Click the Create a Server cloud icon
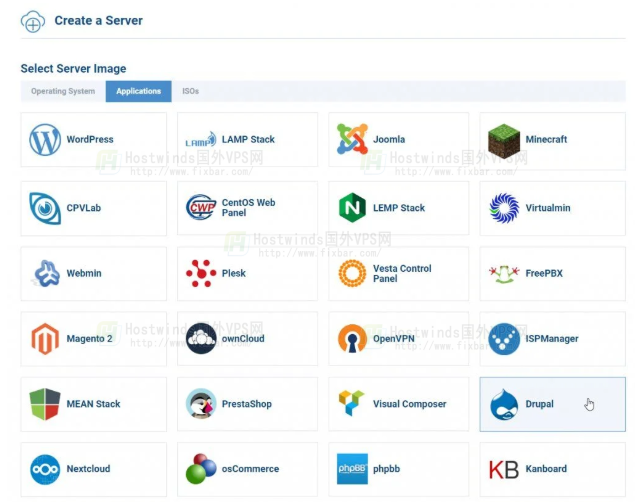Image resolution: width=635 pixels, height=502 pixels. pyautogui.click(x=33, y=21)
